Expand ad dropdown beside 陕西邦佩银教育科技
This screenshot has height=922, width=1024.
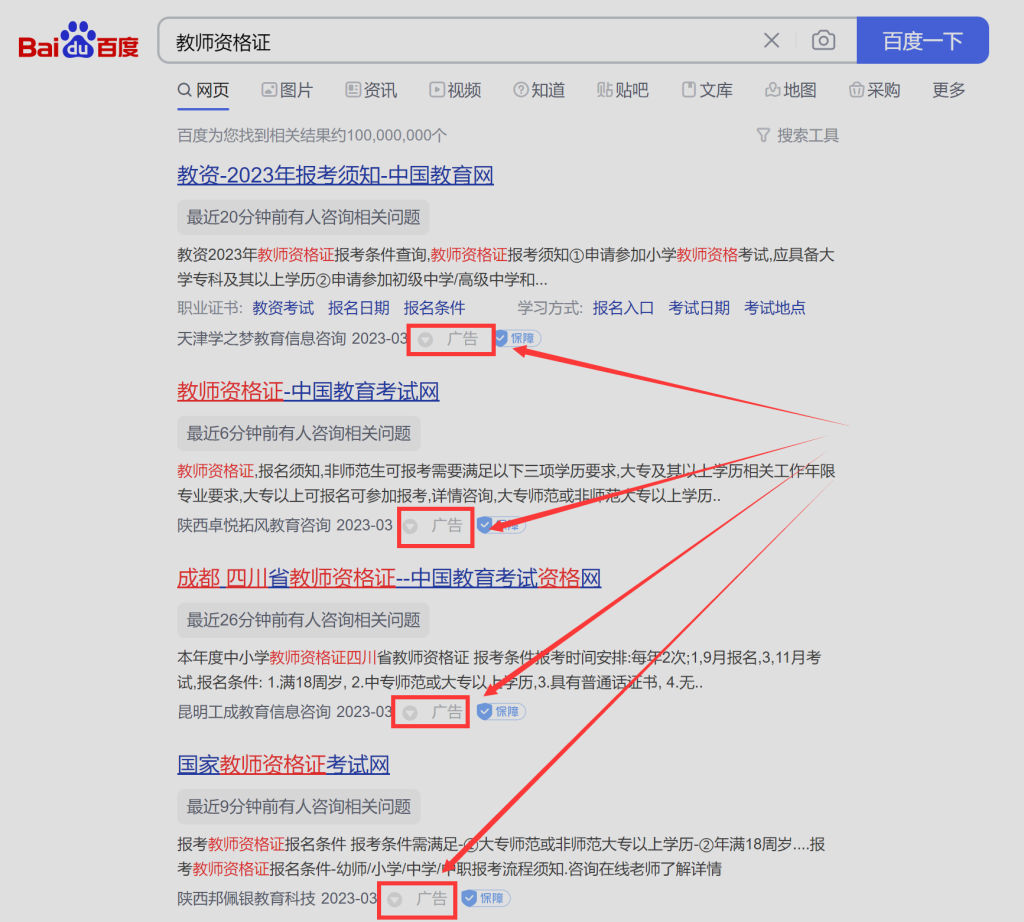[394, 900]
